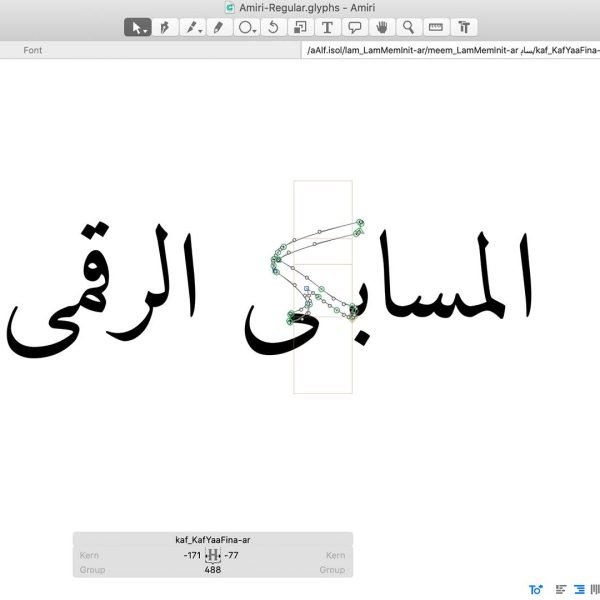Select the Pencil tool

coord(219,27)
